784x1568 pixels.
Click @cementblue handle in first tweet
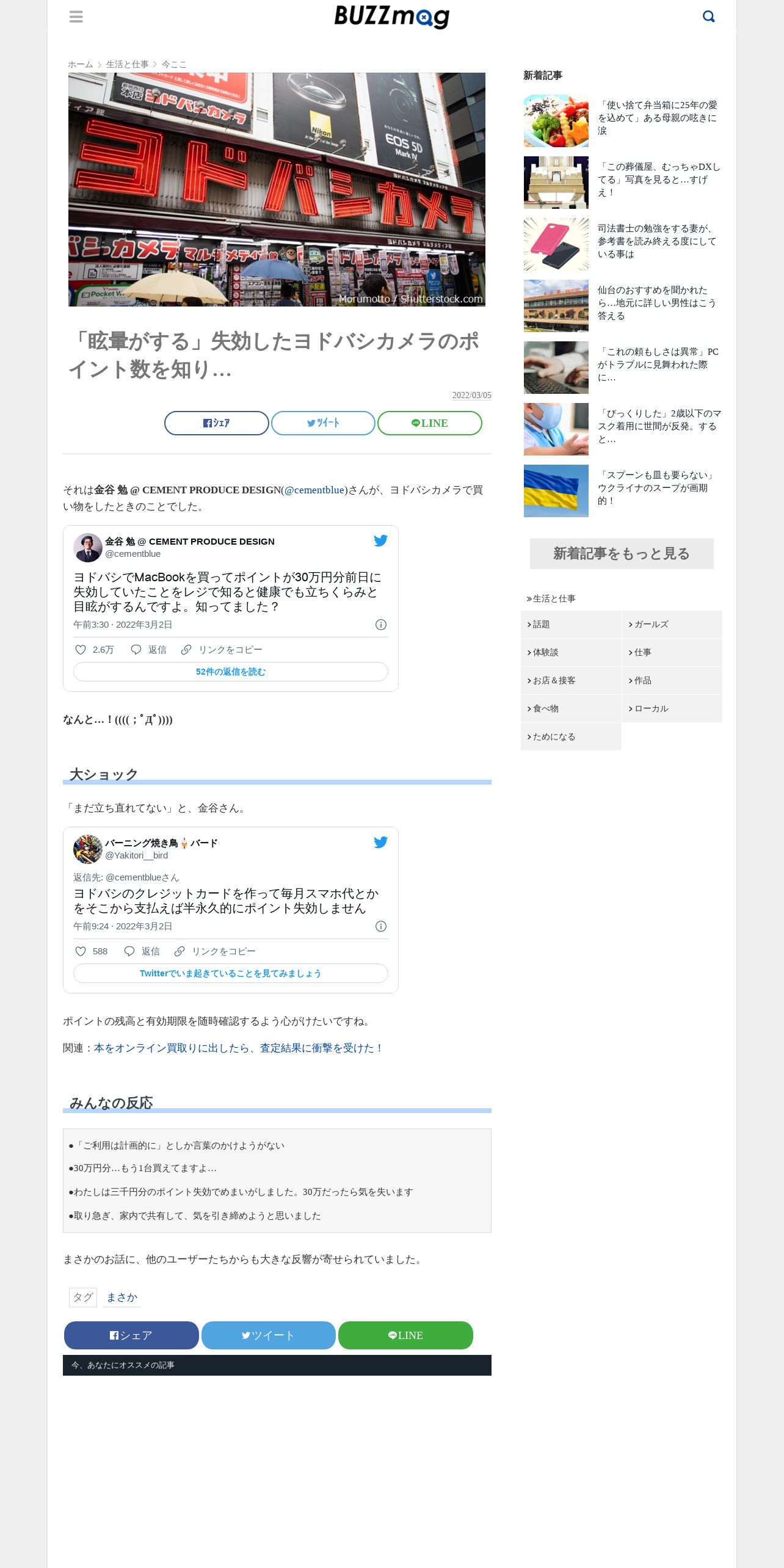click(x=132, y=554)
